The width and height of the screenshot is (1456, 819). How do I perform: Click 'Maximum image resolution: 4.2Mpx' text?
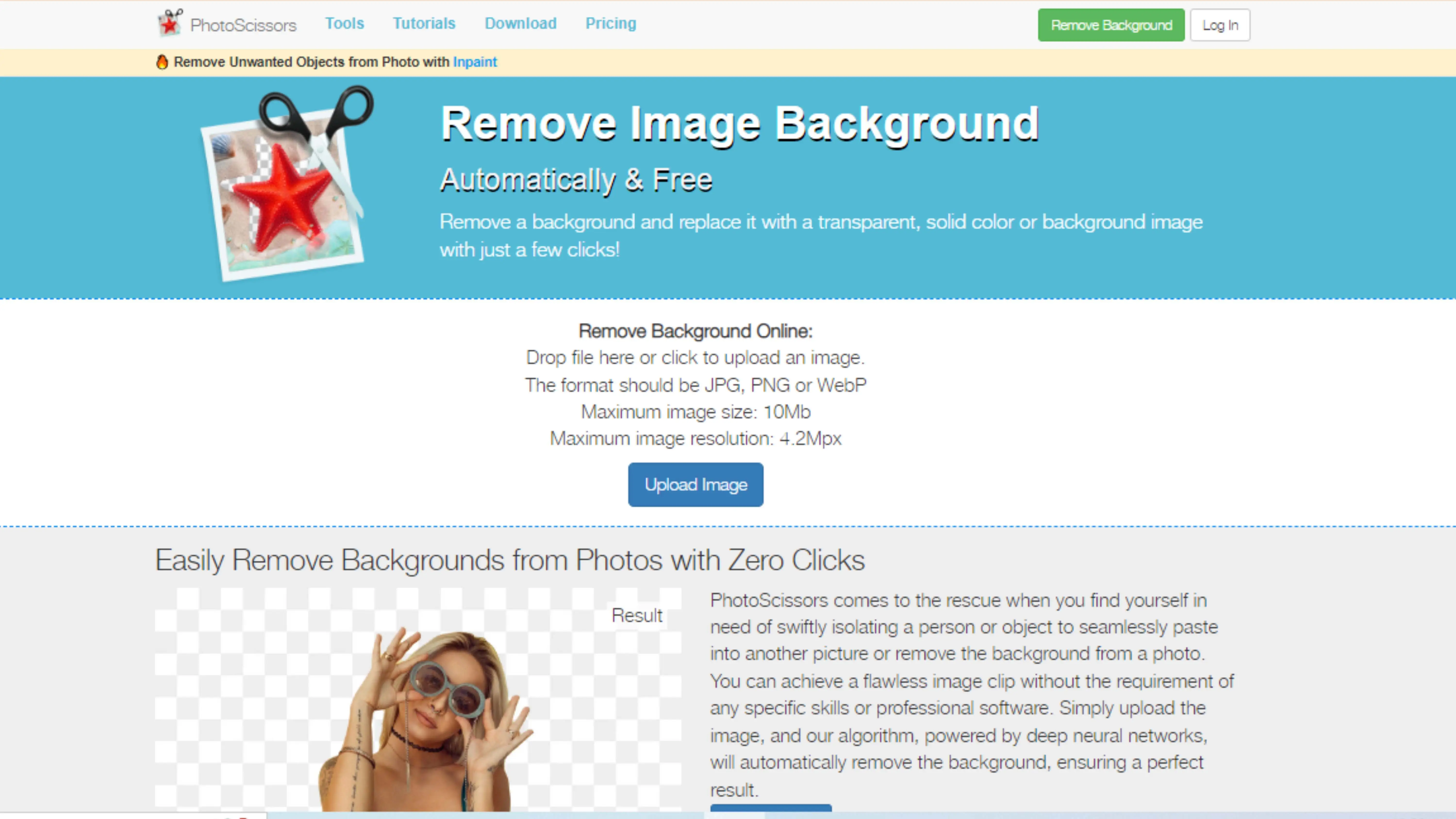696,438
